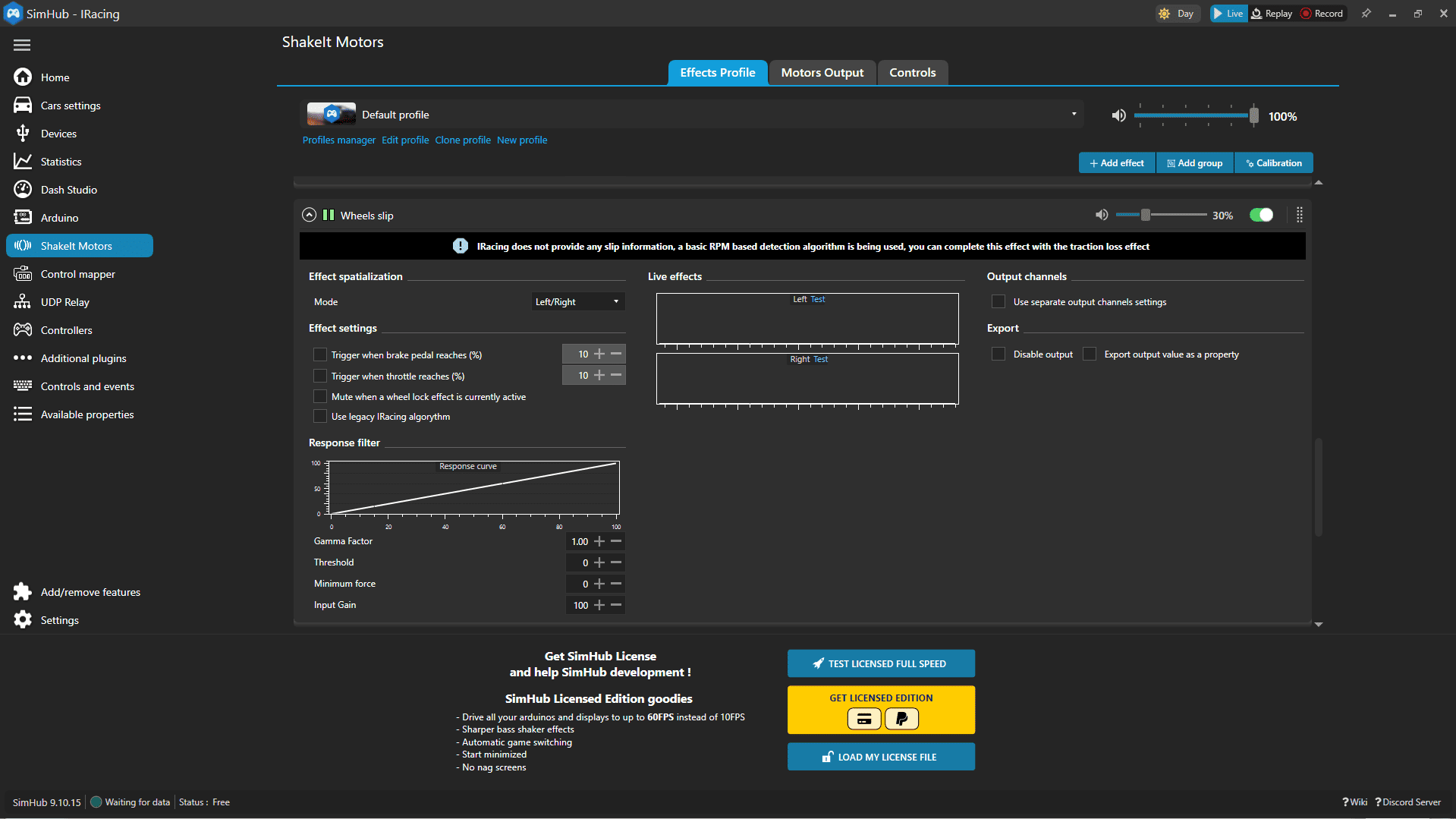This screenshot has height=819, width=1456.
Task: Open the hamburger menu icon
Action: click(x=22, y=46)
